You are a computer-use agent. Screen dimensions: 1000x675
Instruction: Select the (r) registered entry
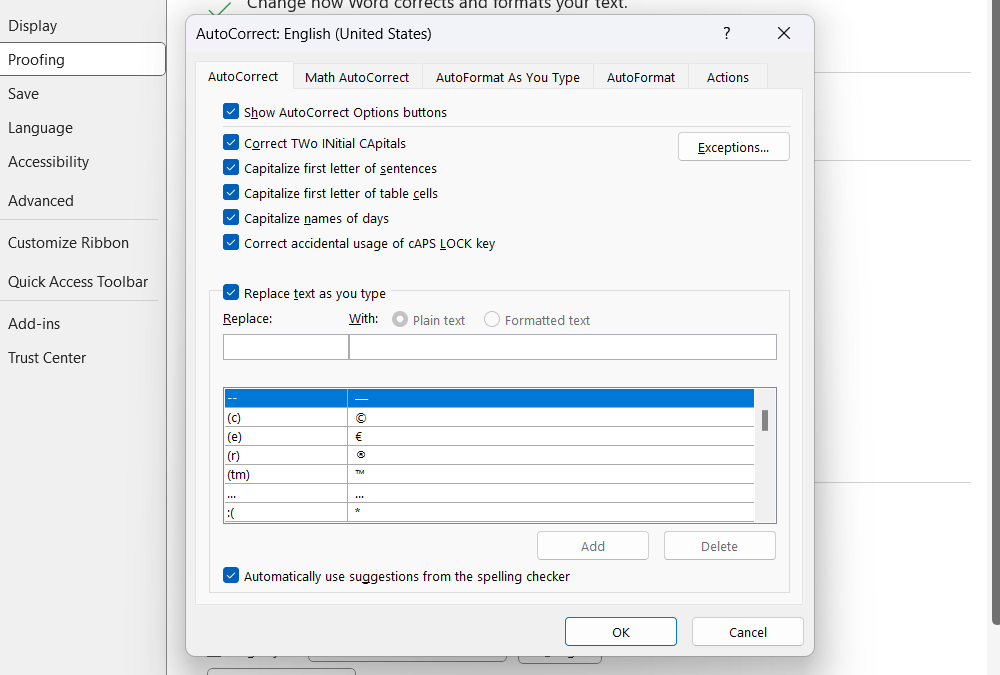[489, 456]
